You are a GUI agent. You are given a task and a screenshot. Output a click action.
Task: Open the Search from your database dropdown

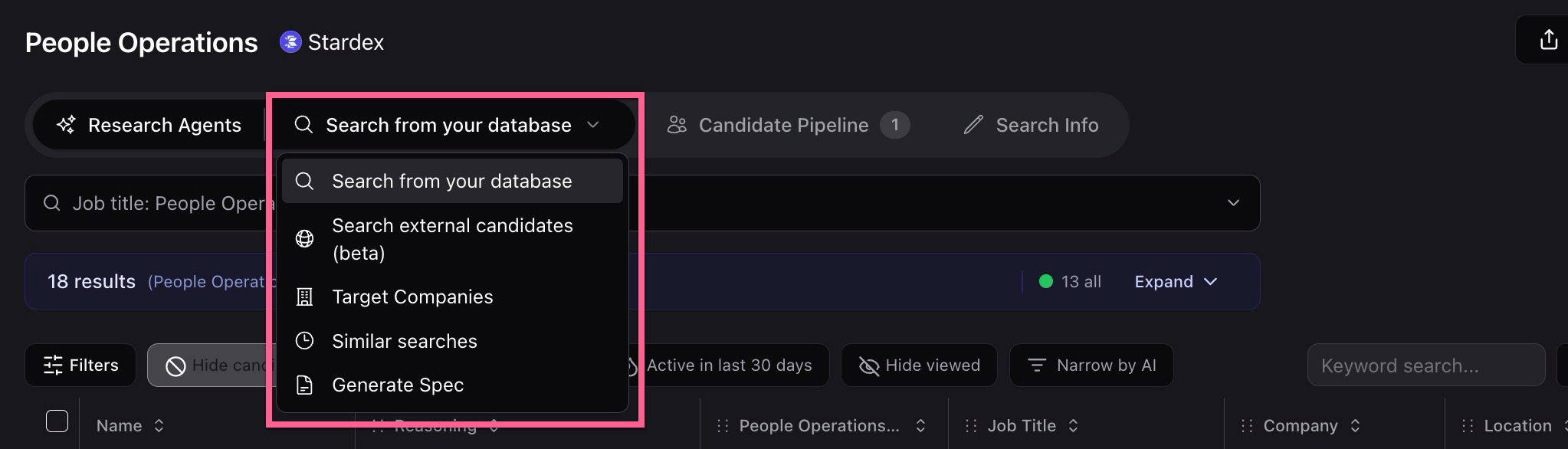tap(451, 125)
